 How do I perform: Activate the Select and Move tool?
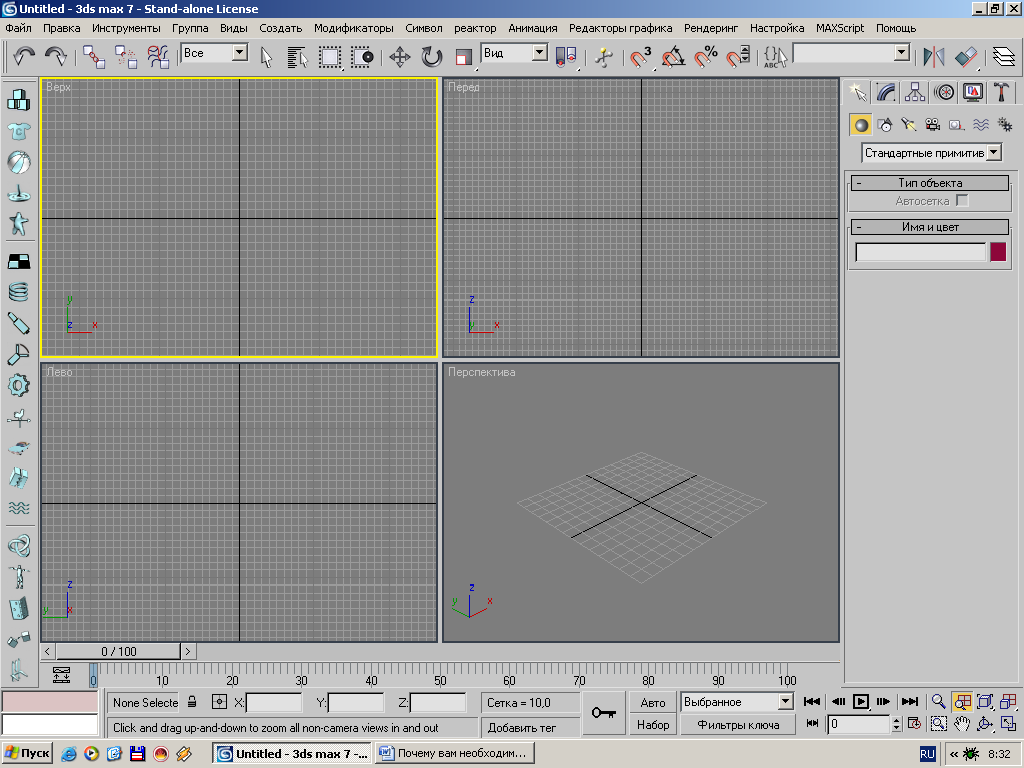400,56
